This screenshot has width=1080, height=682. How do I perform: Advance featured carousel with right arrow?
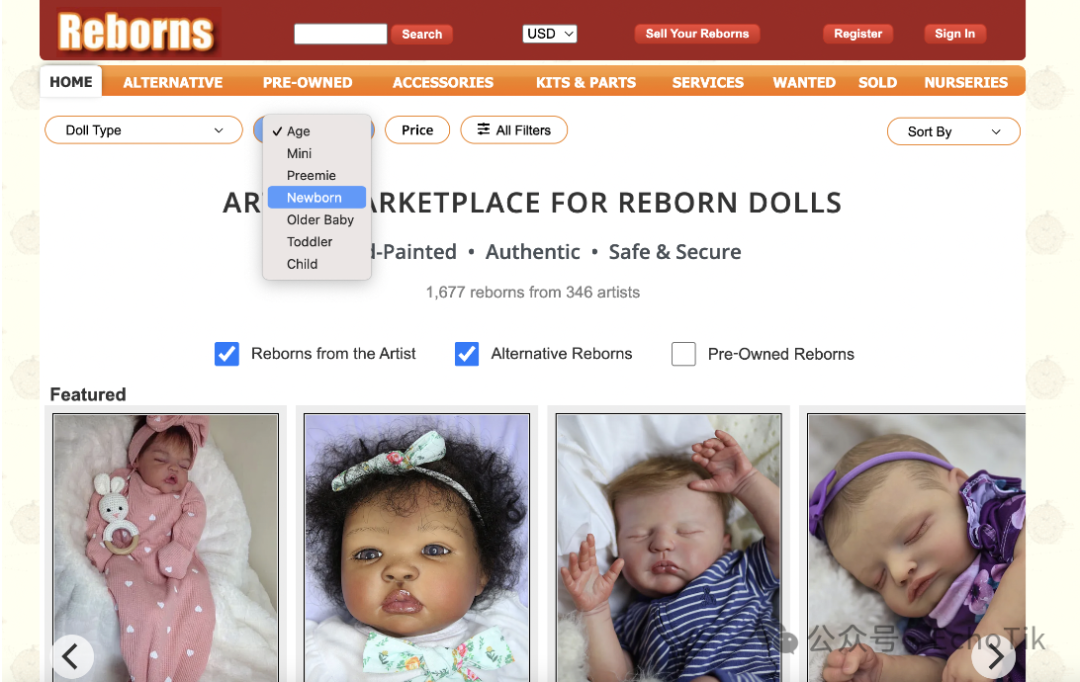994,657
